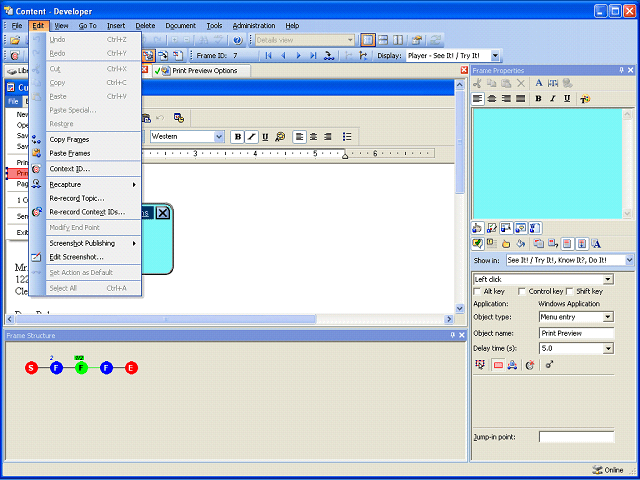This screenshot has width=640, height=480.
Task: Align bubble text left in Frame Properties
Action: (478, 99)
